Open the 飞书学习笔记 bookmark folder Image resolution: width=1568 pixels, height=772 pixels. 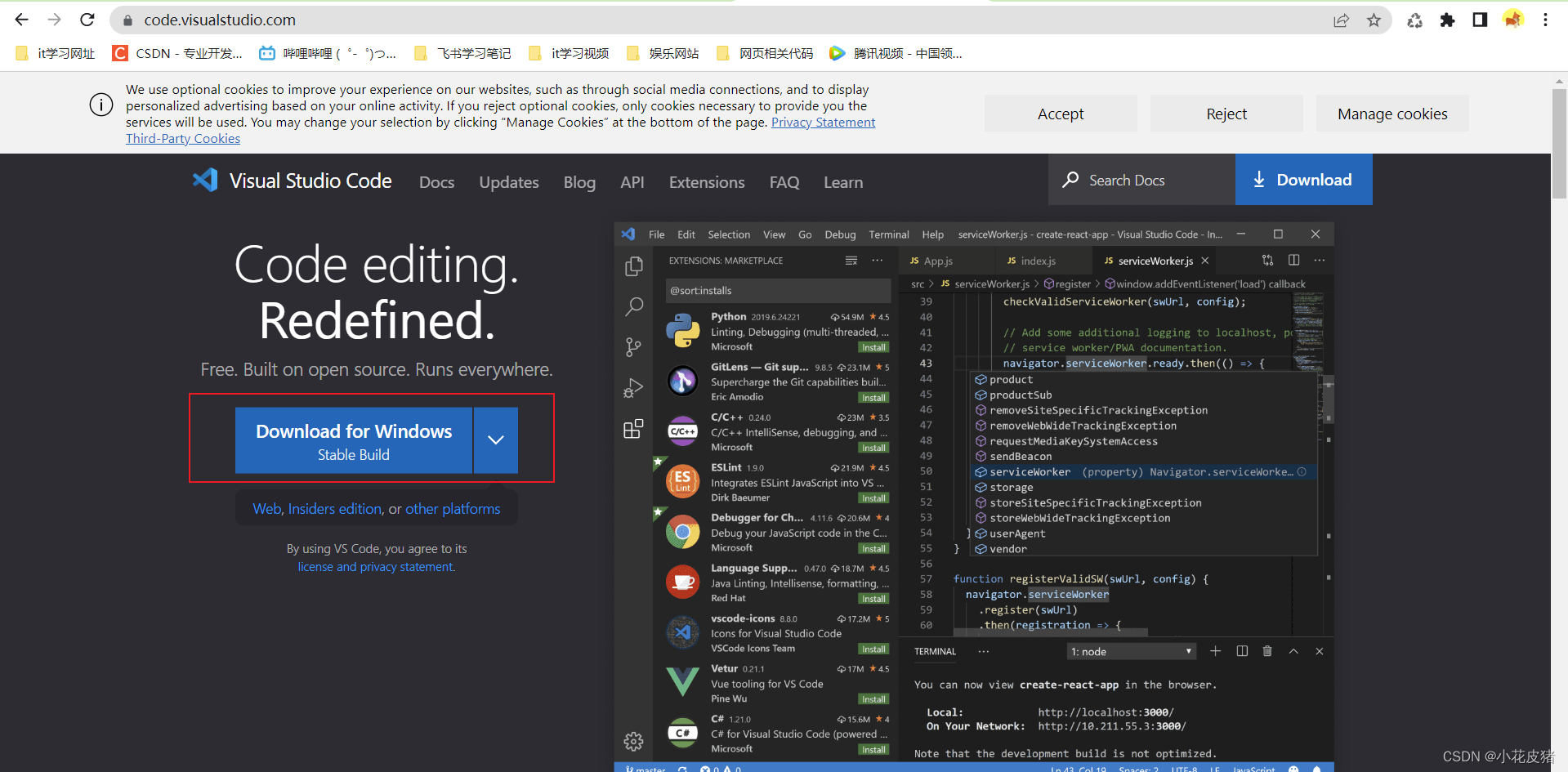[x=462, y=53]
